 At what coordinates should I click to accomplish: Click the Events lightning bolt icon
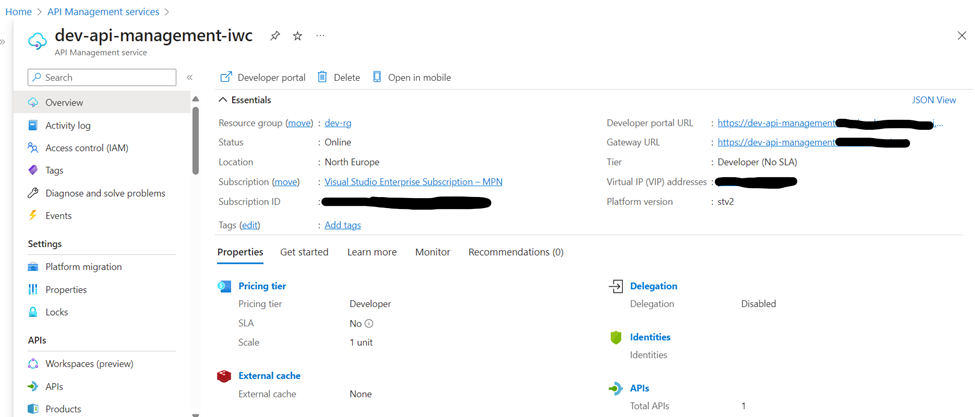pyautogui.click(x=34, y=216)
